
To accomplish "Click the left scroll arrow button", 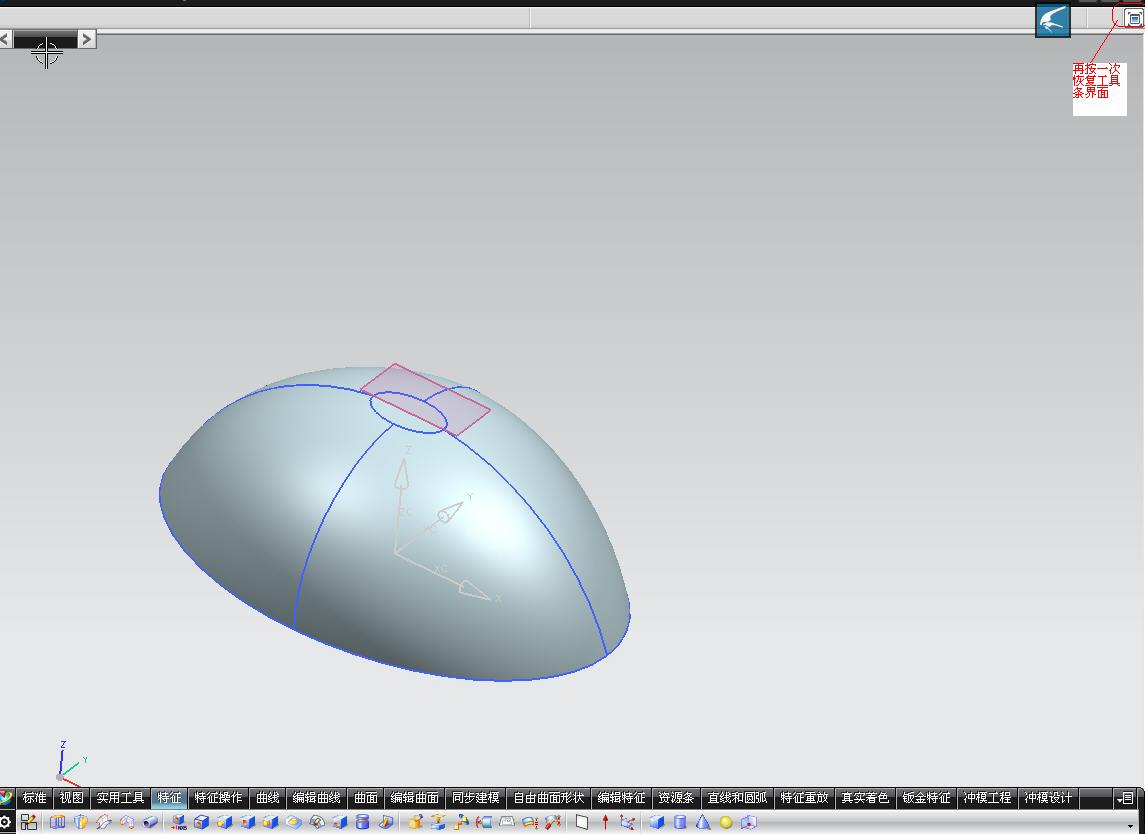I will tap(6, 39).
